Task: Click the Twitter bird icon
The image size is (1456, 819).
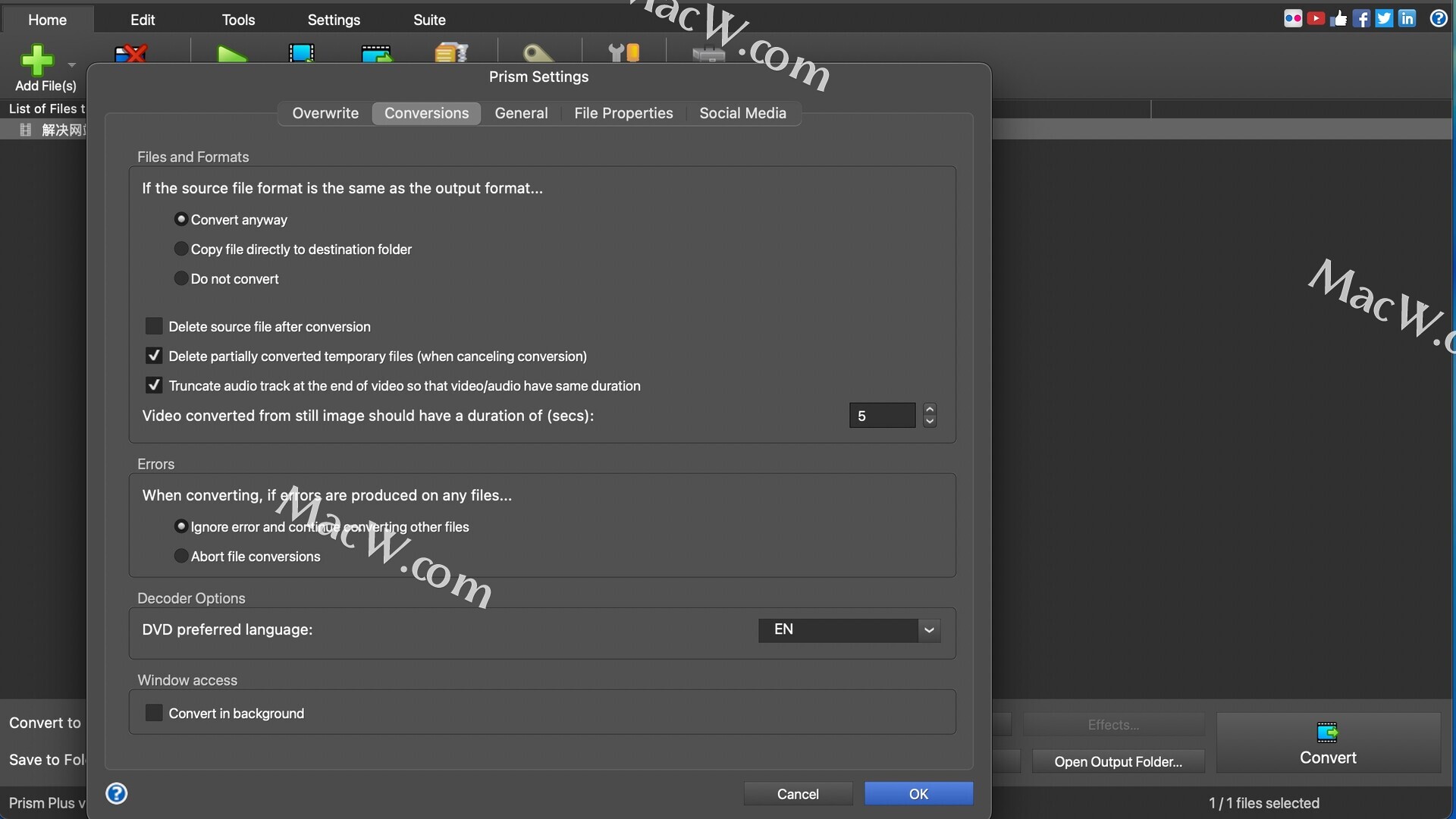Action: tap(1384, 19)
